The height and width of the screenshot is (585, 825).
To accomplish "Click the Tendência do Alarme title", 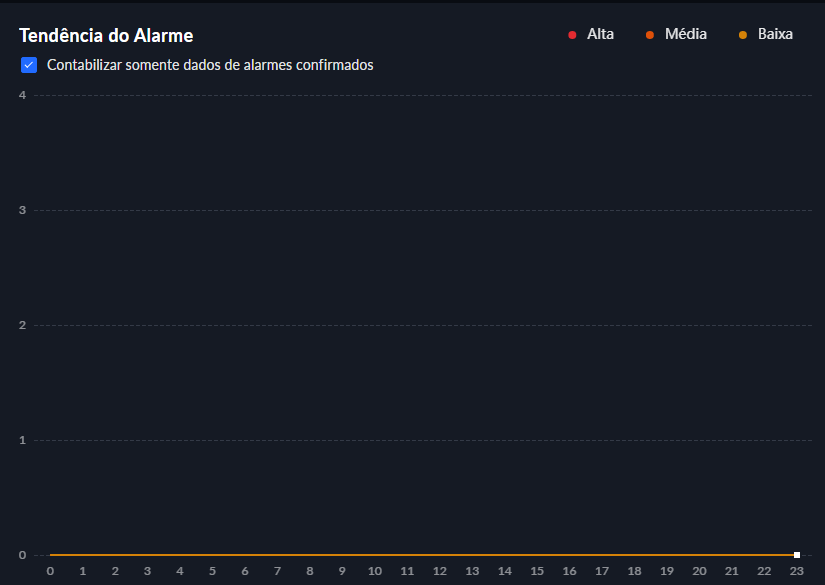I will (x=106, y=35).
